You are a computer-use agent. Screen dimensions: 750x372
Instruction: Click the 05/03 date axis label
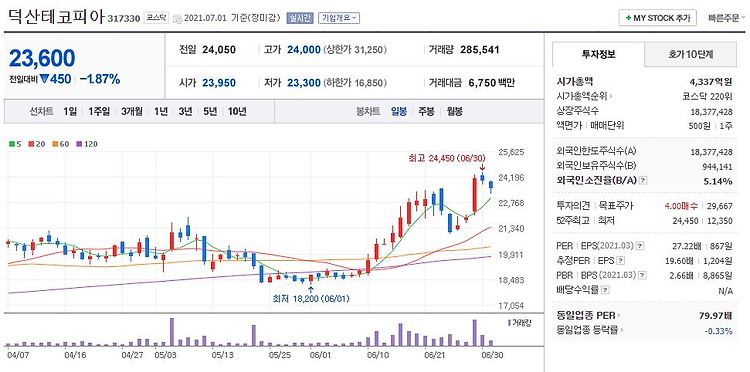click(164, 355)
